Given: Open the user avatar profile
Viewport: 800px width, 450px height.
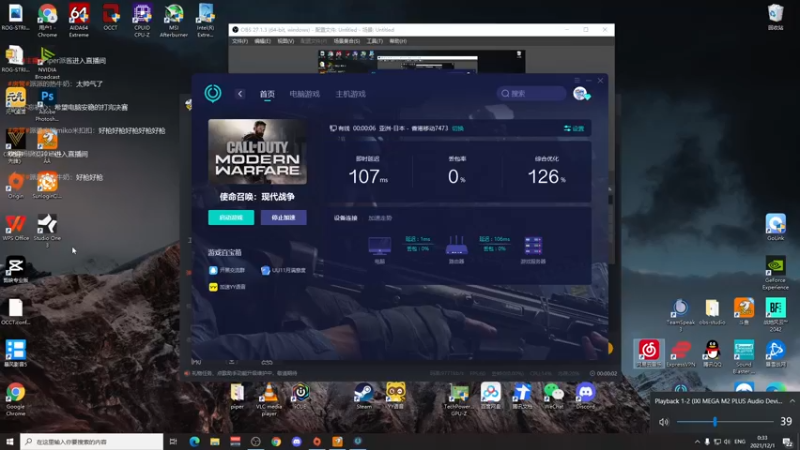Looking at the screenshot, I should [x=580, y=93].
